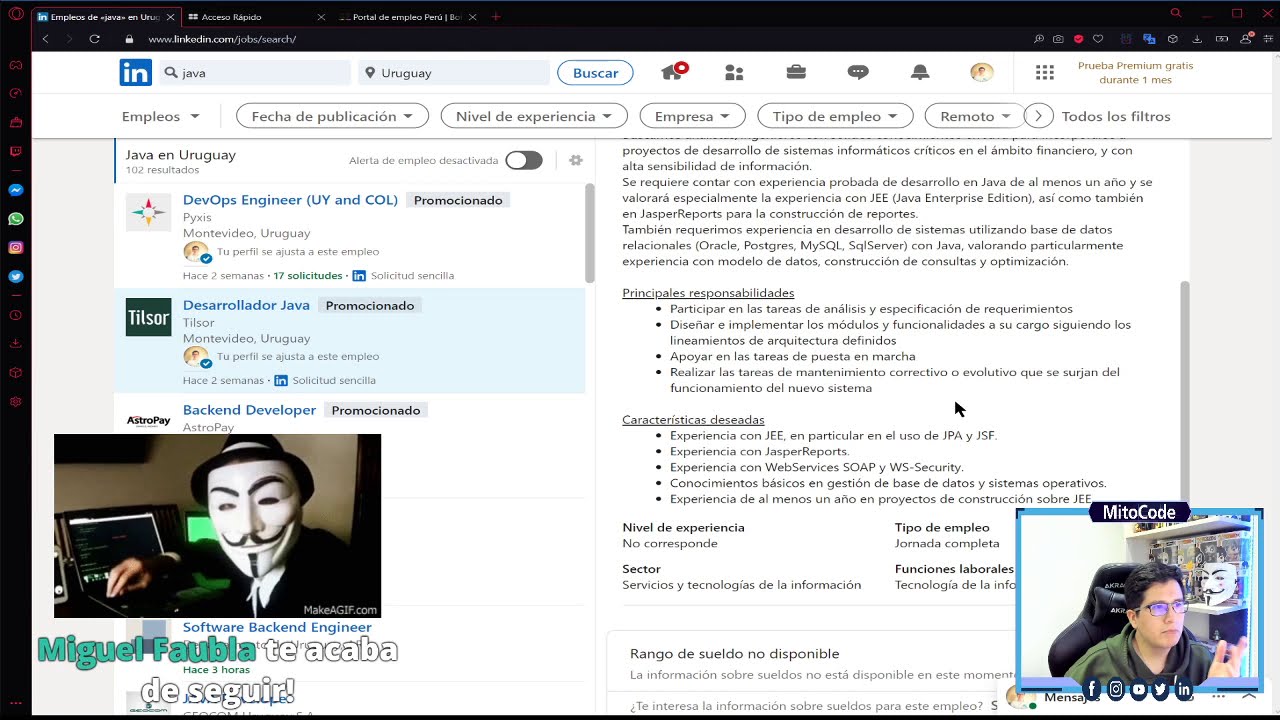The height and width of the screenshot is (720, 1280).
Task: Open Extensions cube icon in sidebar
Action: click(x=15, y=372)
